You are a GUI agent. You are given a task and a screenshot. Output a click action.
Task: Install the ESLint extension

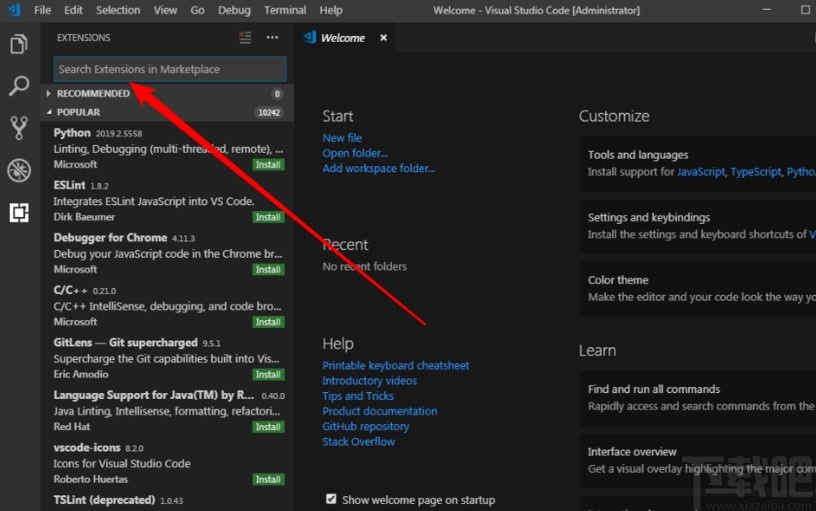click(x=268, y=217)
